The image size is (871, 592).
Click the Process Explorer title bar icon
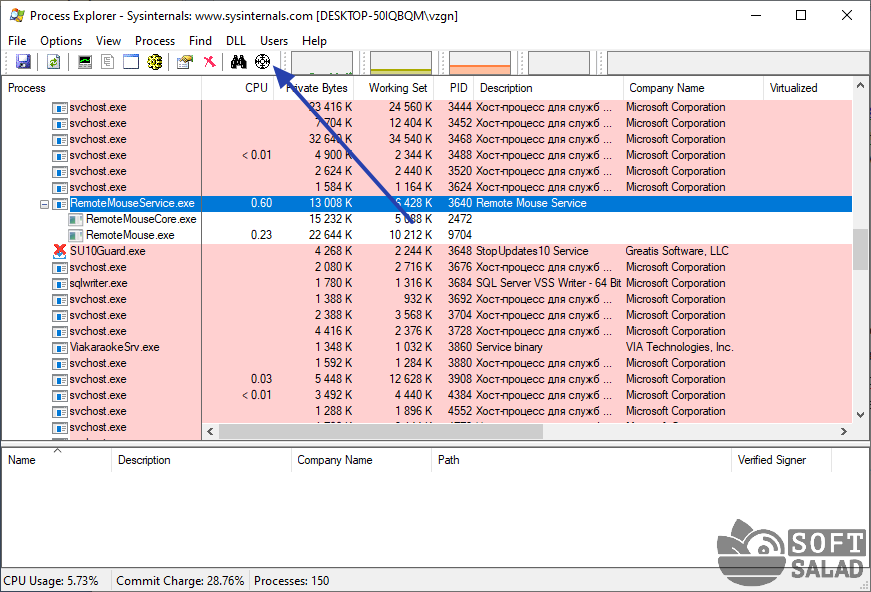[x=17, y=16]
